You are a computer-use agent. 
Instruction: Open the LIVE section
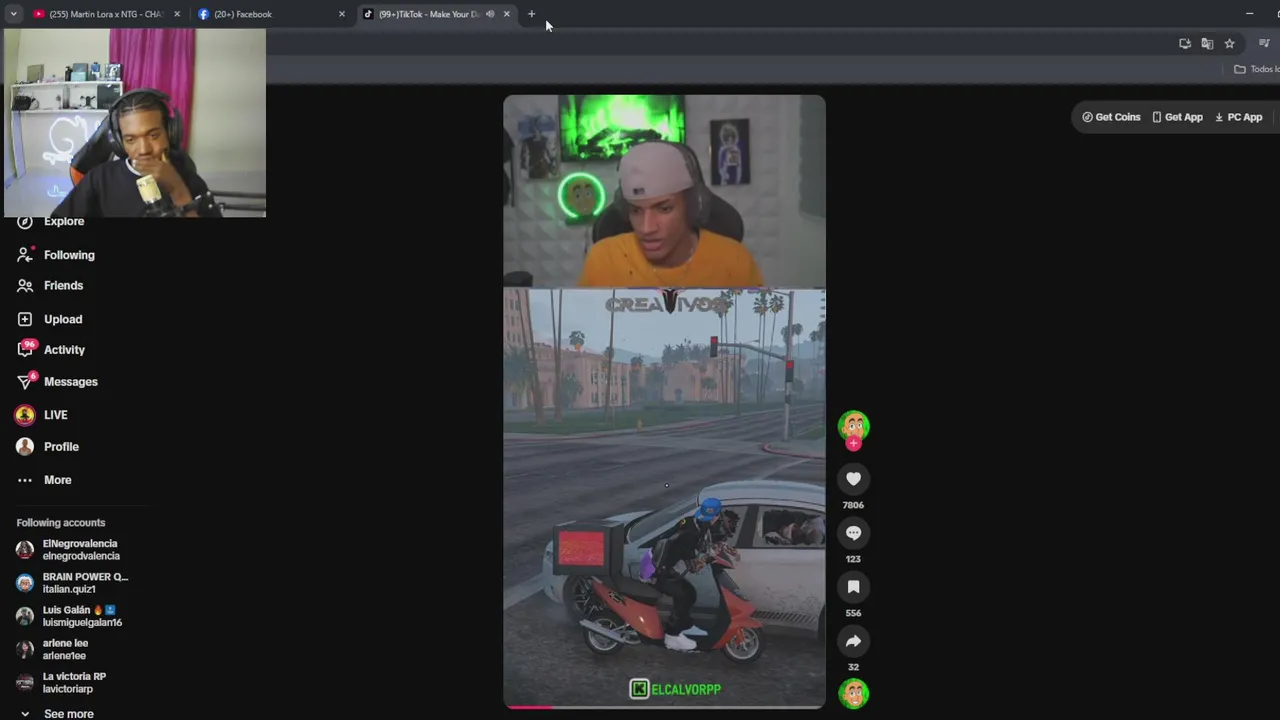(55, 415)
